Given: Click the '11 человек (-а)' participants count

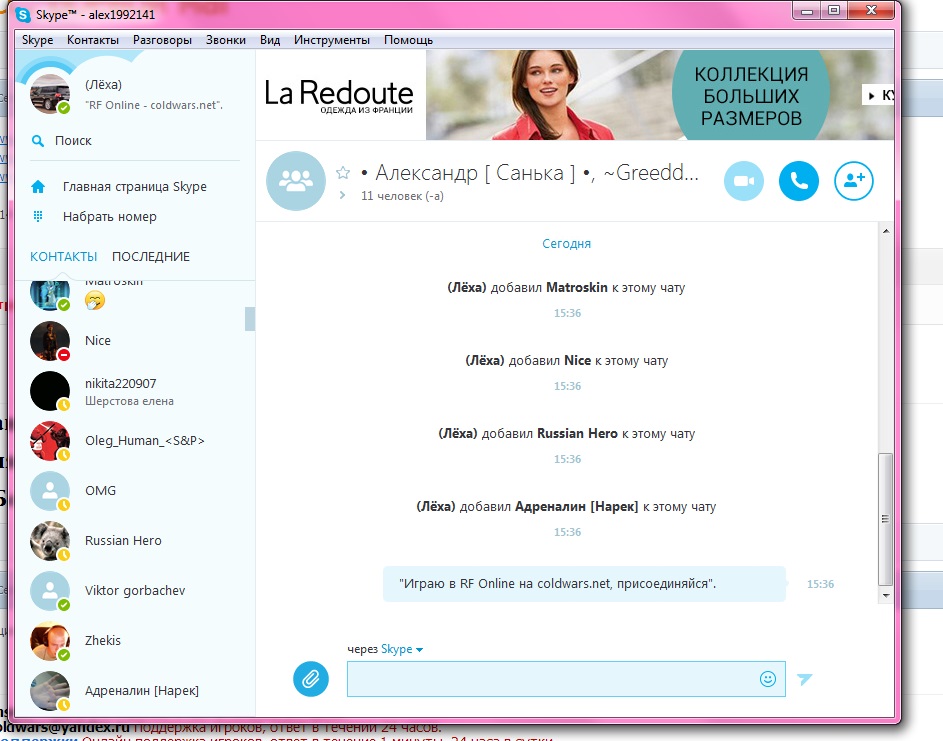Looking at the screenshot, I should (x=402, y=196).
